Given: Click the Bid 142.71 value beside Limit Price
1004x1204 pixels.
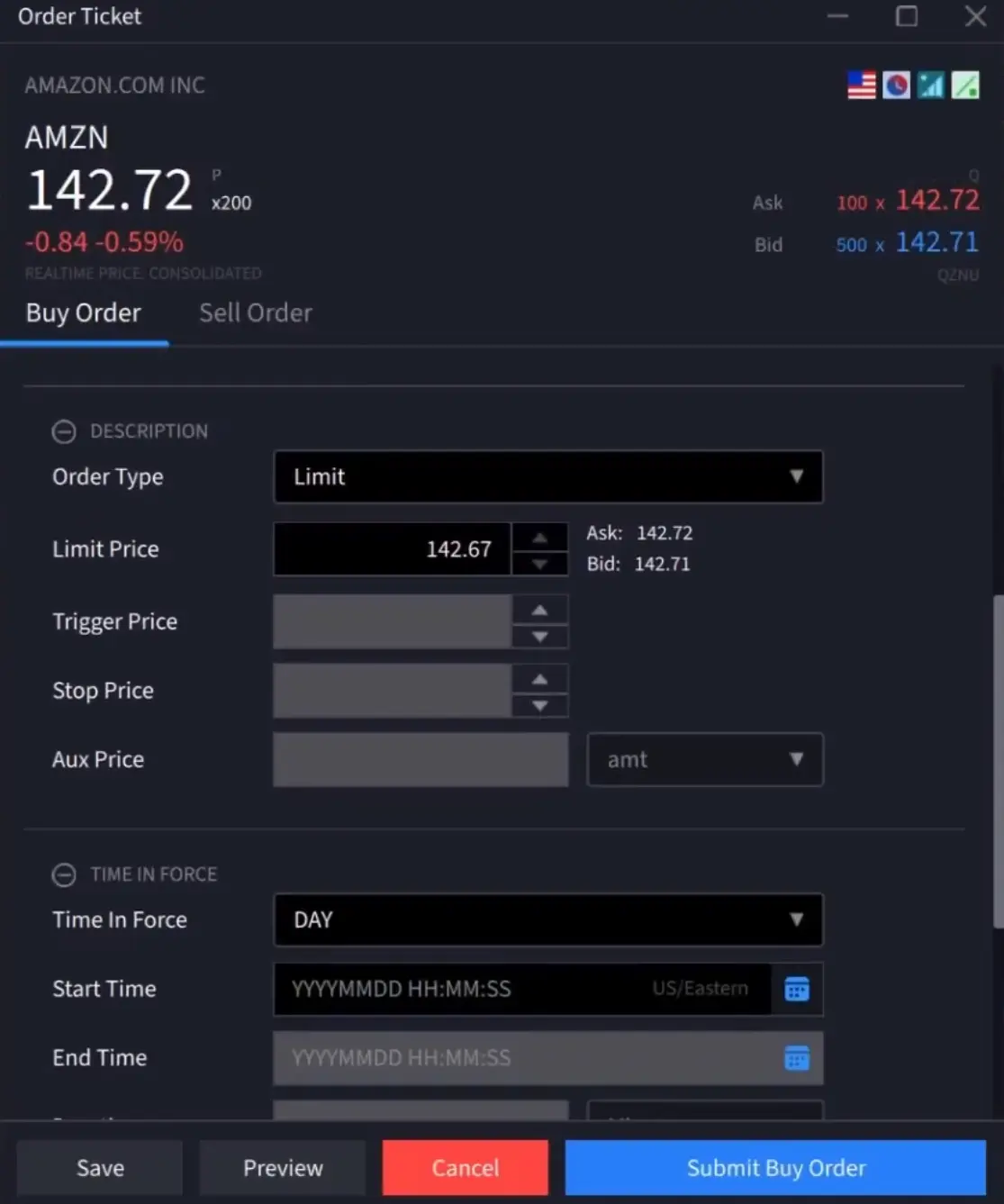Looking at the screenshot, I should tap(662, 564).
